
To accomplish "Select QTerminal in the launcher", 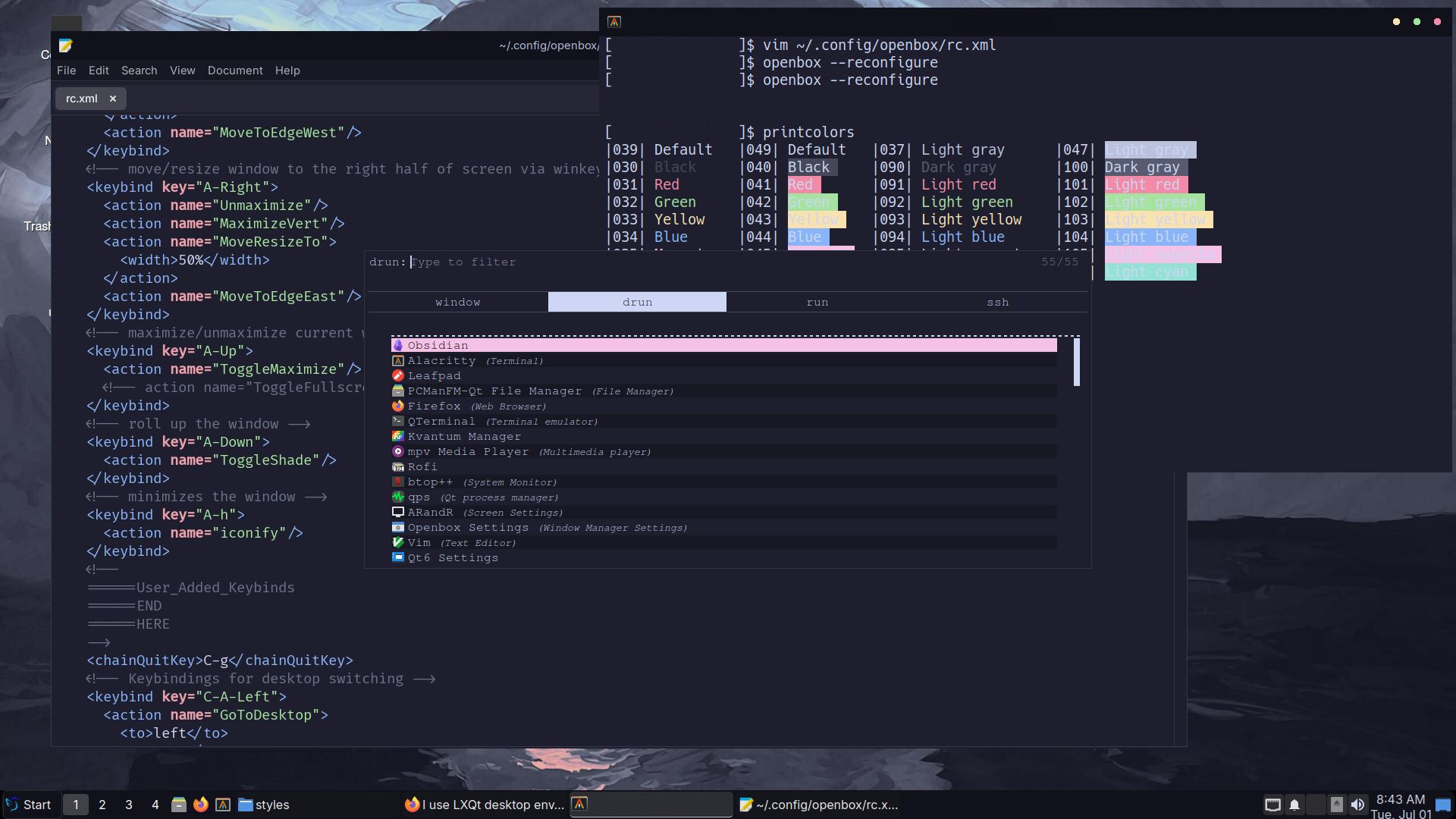I will tap(723, 422).
